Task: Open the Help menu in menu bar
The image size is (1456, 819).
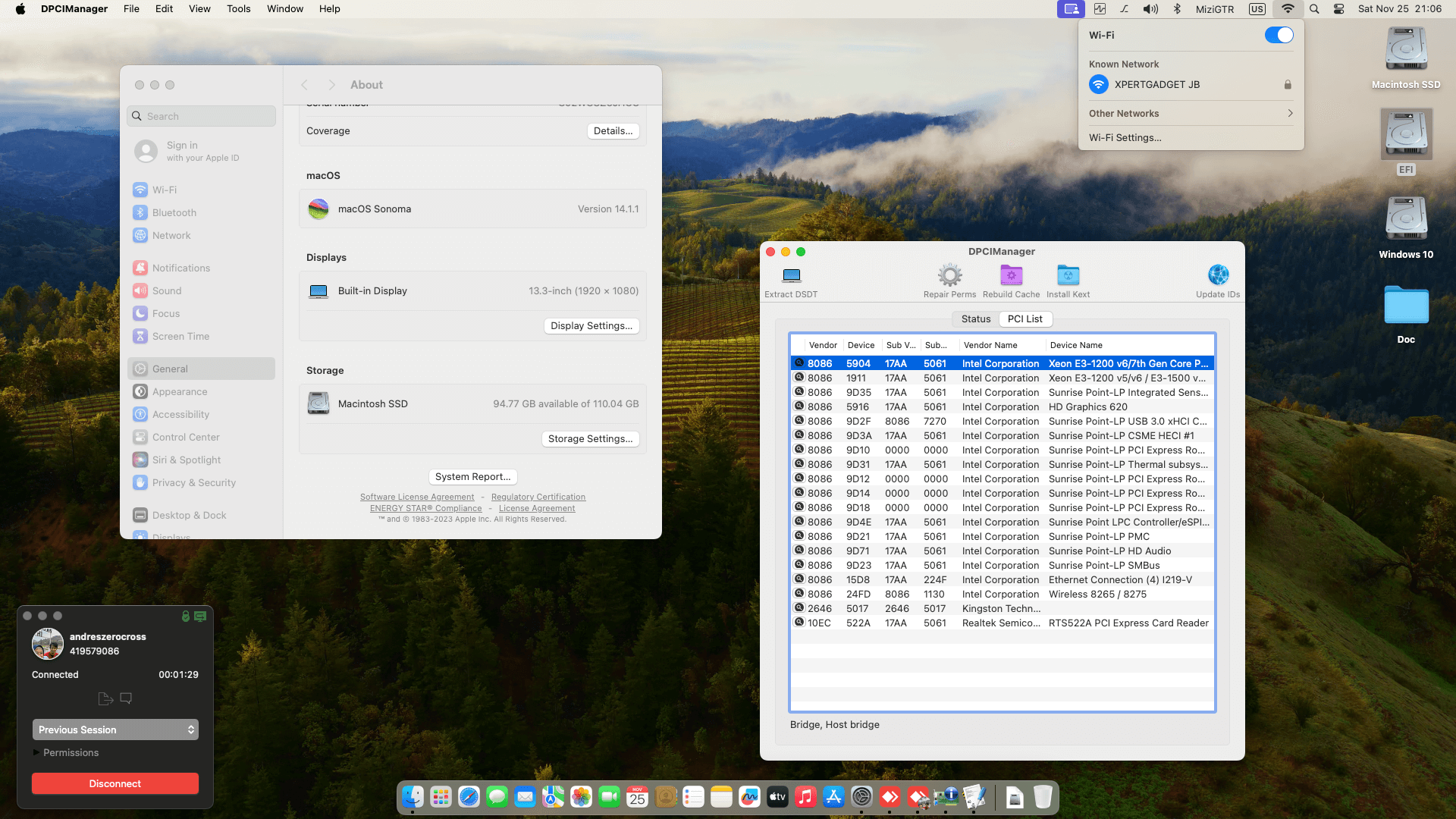Action: pos(329,9)
